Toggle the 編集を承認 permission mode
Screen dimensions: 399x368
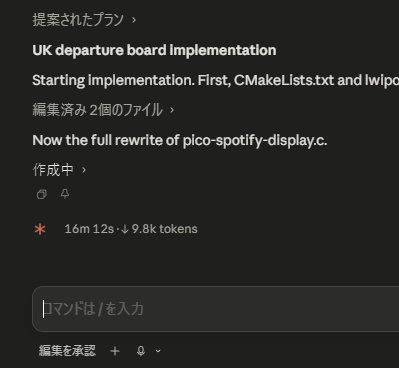click(67, 351)
